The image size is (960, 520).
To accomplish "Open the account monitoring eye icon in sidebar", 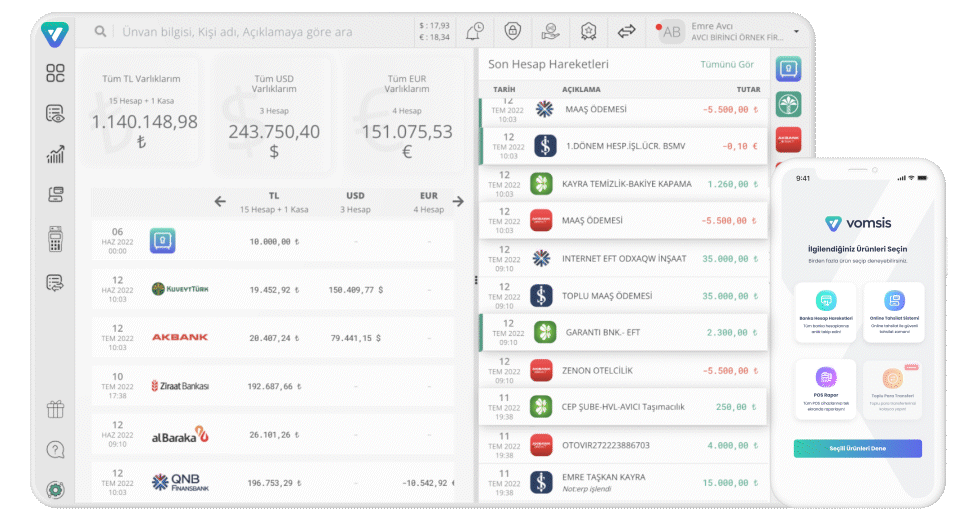I will [x=55, y=114].
